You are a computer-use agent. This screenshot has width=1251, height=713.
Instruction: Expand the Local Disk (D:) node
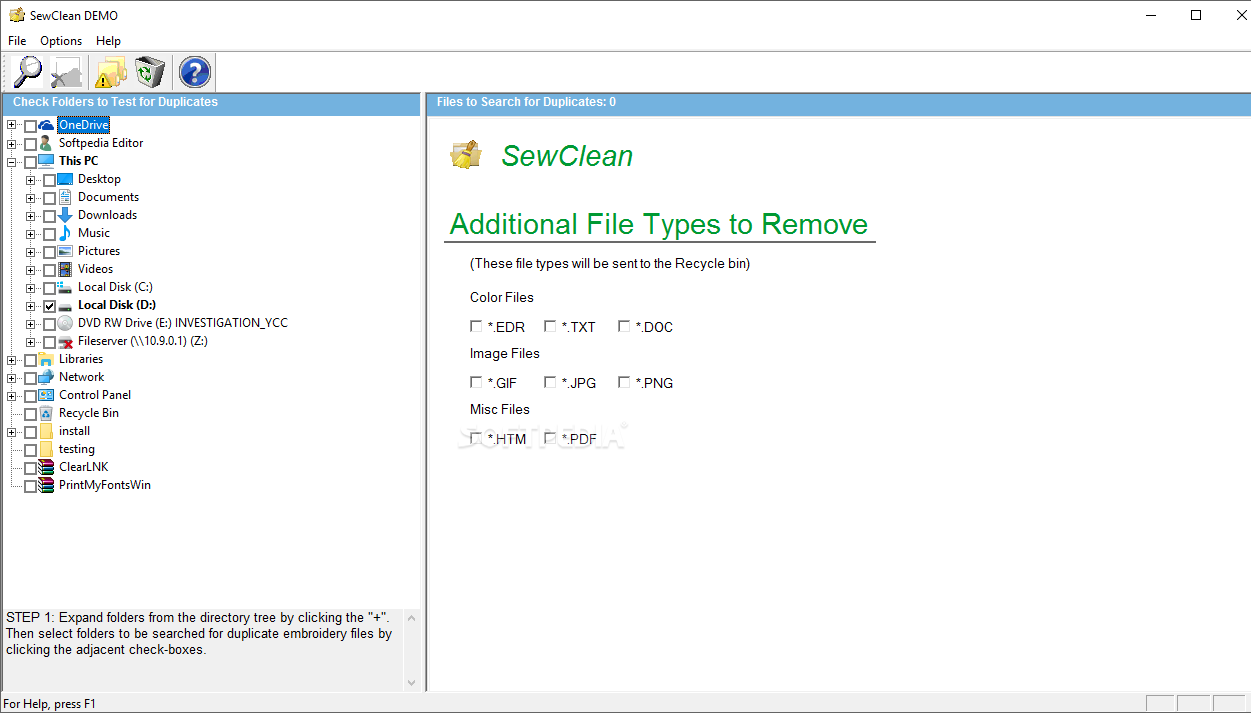pos(31,306)
